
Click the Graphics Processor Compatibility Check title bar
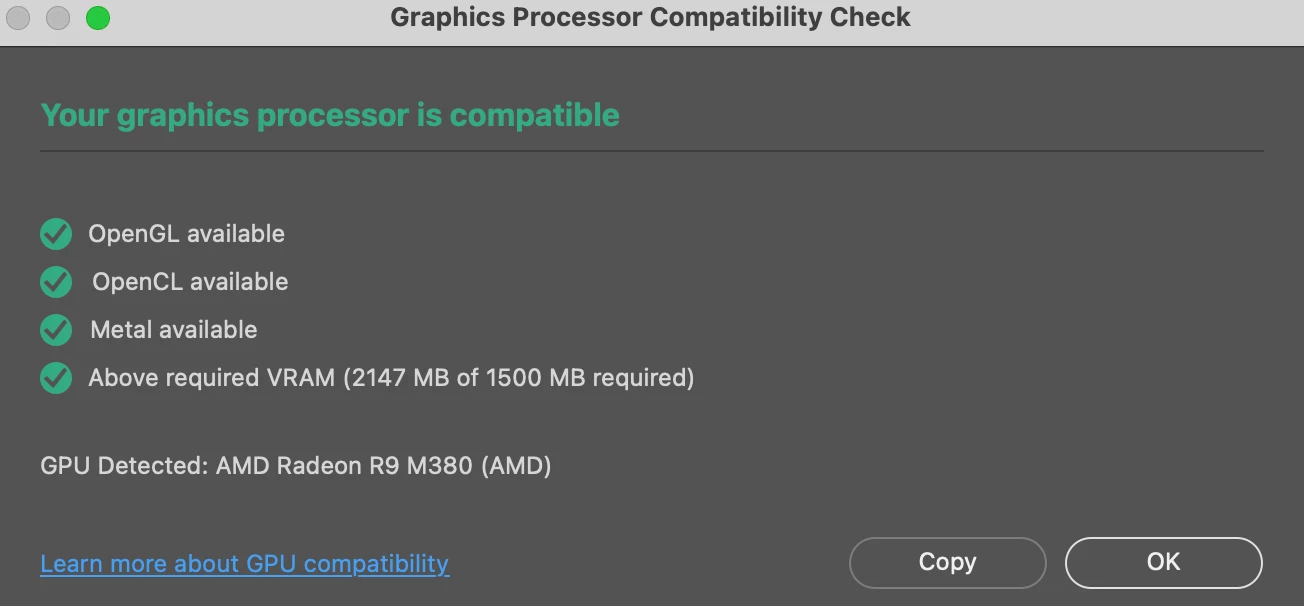[650, 17]
